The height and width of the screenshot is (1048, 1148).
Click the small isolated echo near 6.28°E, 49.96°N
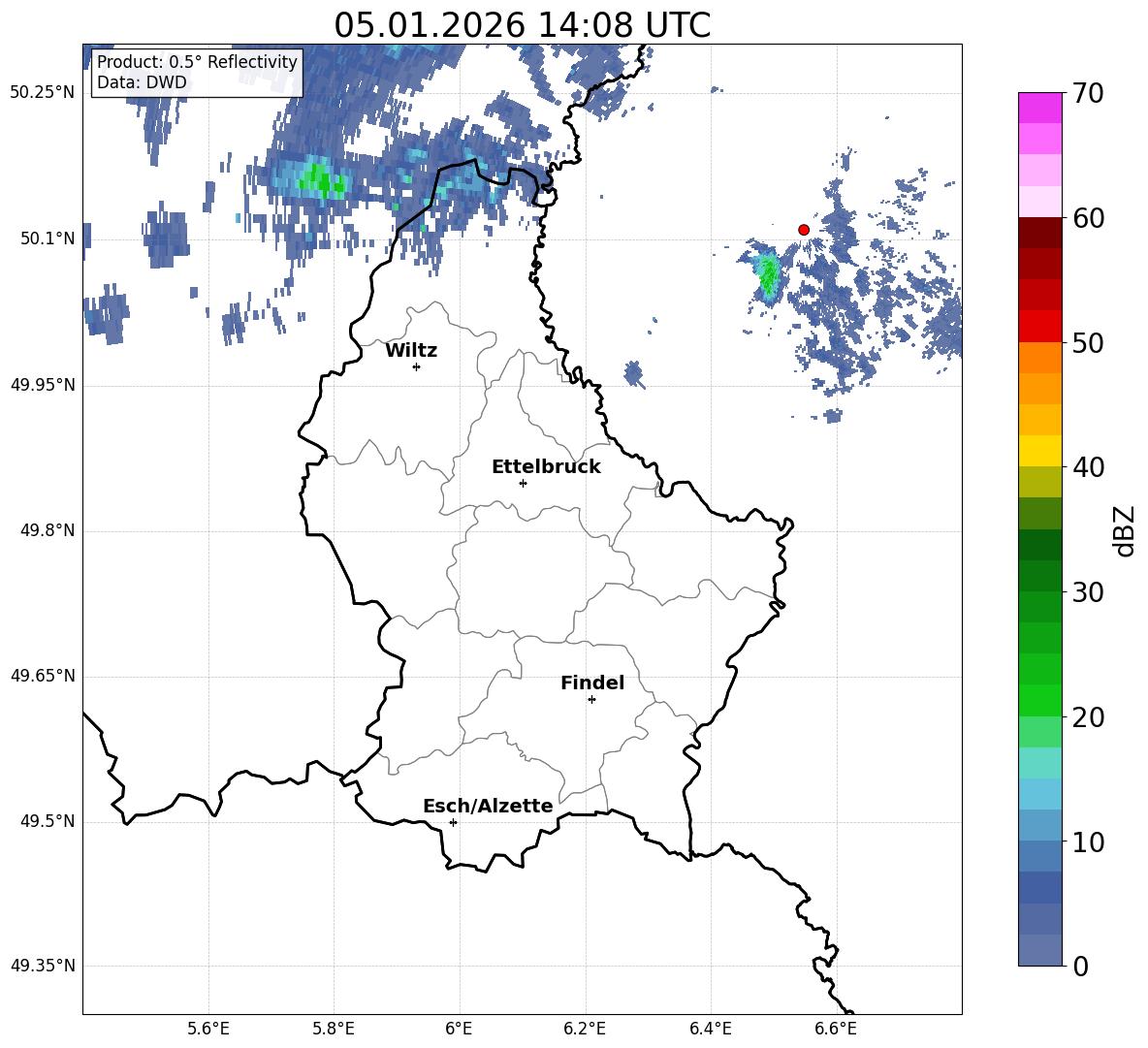[634, 373]
